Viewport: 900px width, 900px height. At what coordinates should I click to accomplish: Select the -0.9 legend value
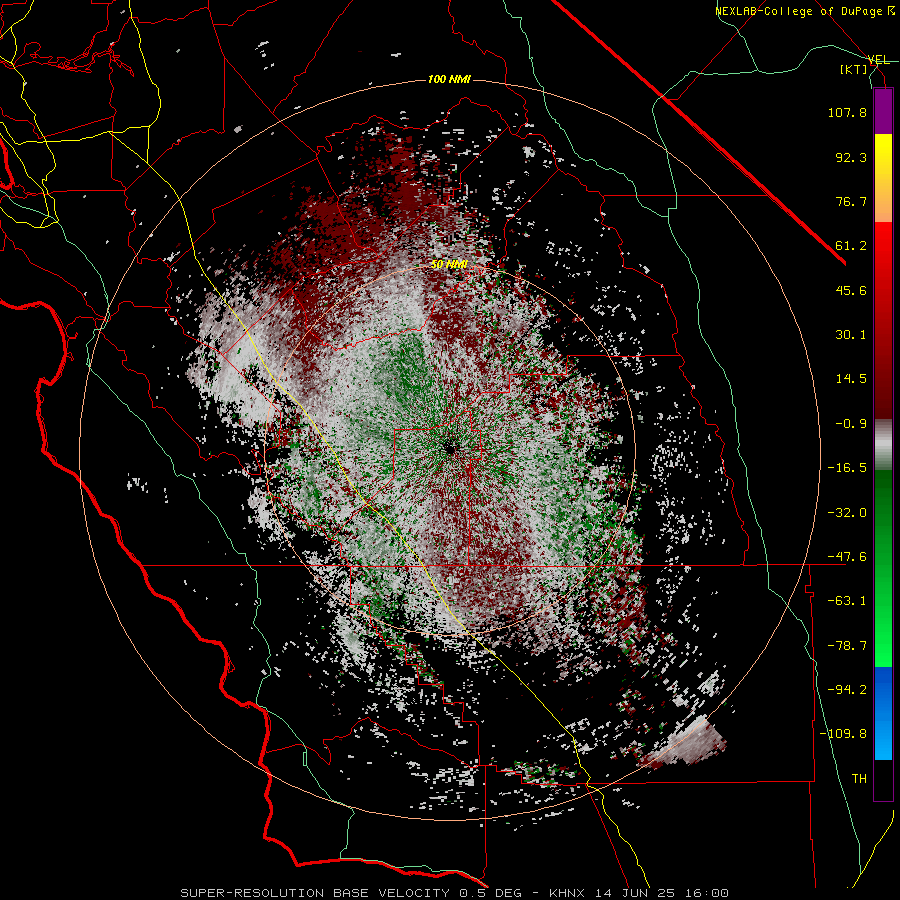851,424
